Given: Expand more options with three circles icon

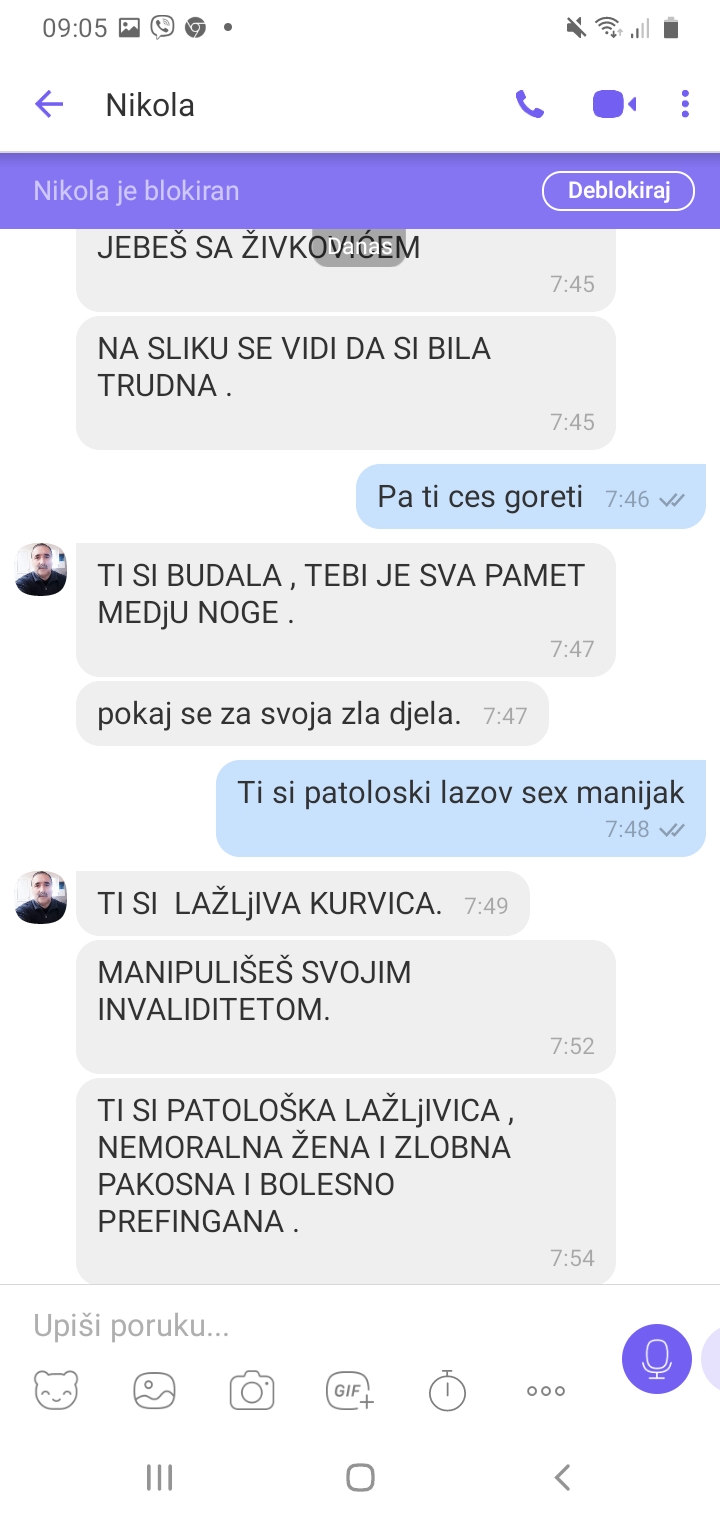Looking at the screenshot, I should tap(546, 1391).
